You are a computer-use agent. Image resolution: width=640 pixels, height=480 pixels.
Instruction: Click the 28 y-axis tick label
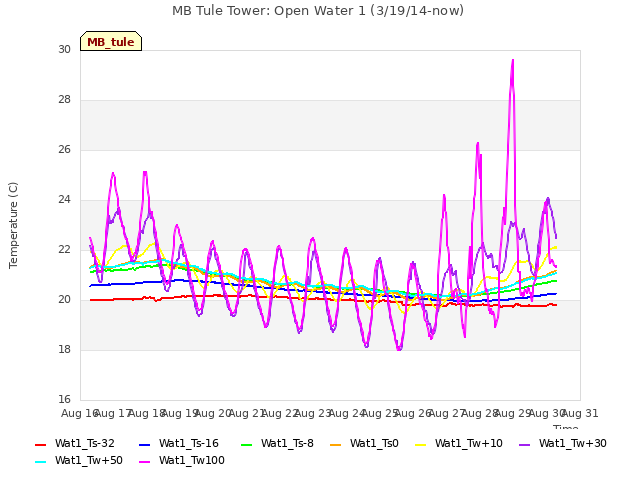pyautogui.click(x=64, y=100)
